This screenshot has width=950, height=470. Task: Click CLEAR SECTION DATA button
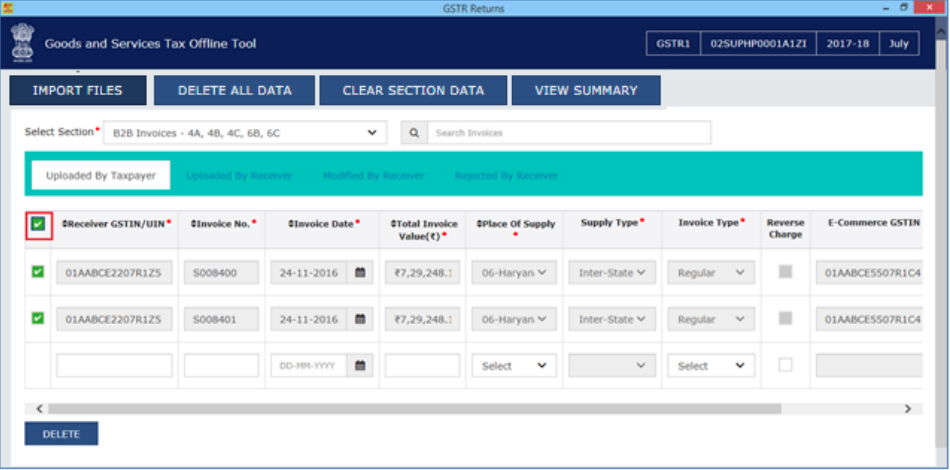[x=413, y=90]
